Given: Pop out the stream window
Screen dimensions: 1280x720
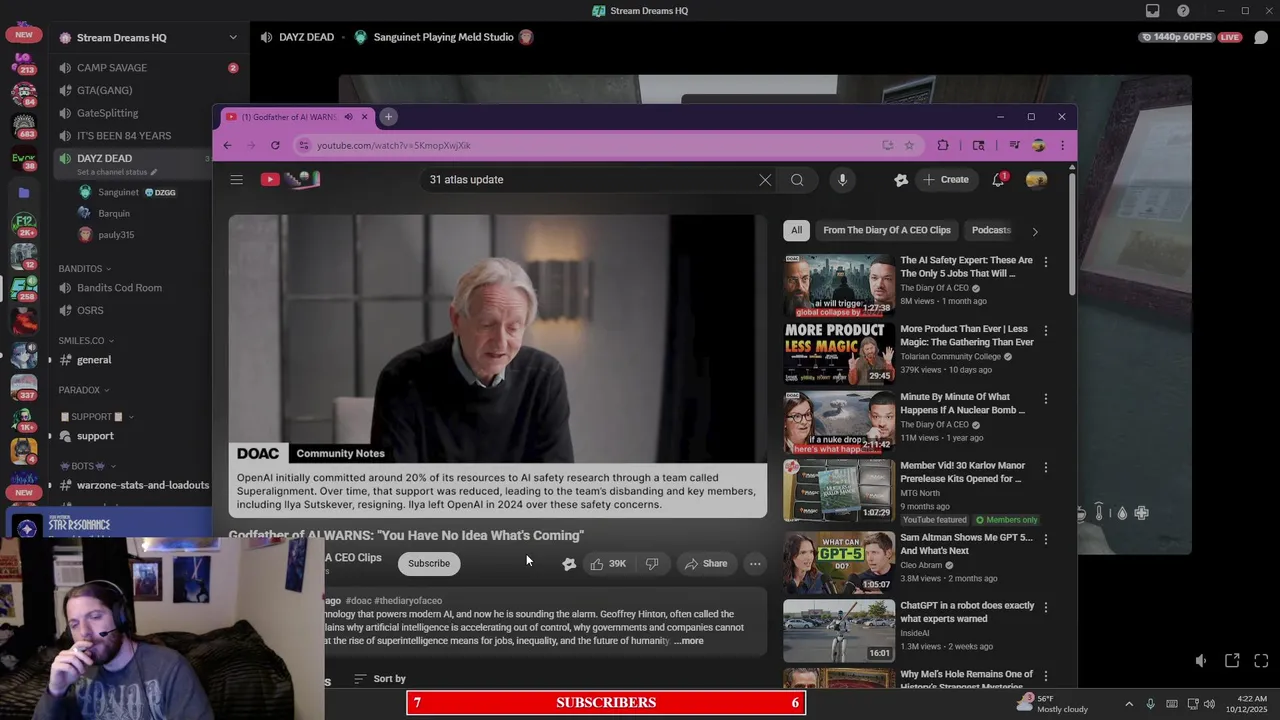Looking at the screenshot, I should [1232, 660].
